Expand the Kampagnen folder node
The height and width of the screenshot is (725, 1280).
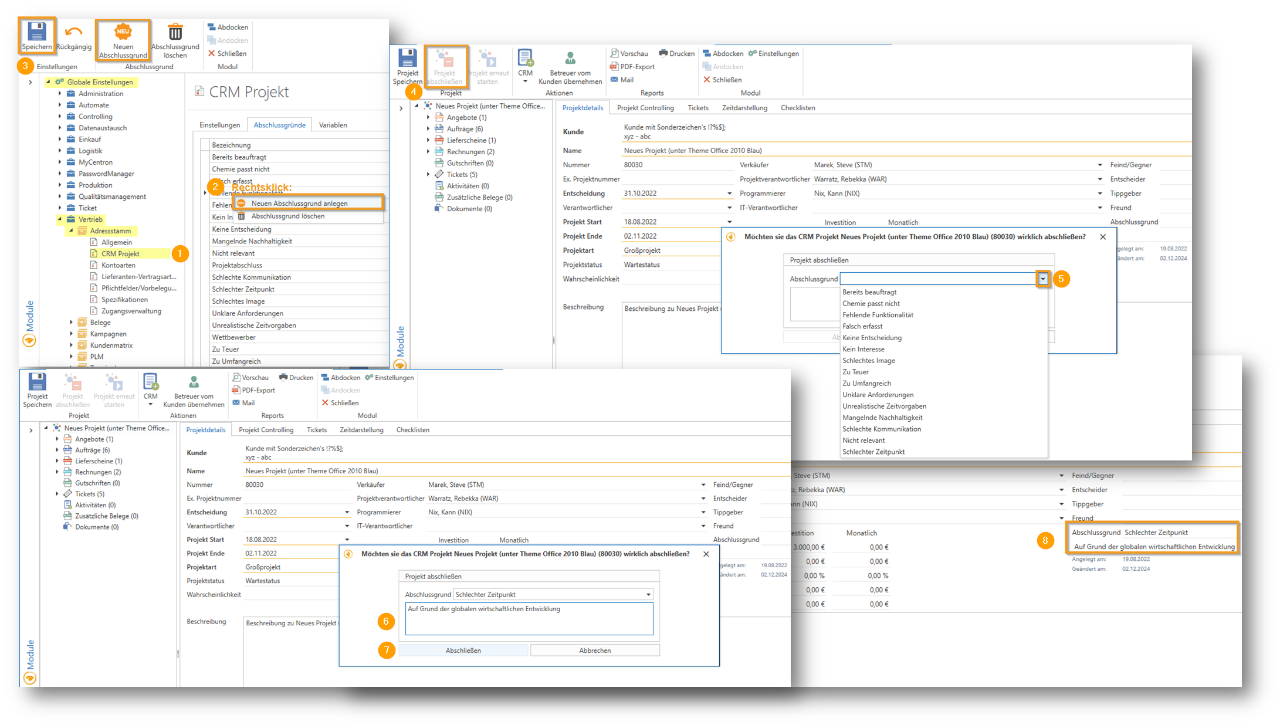71,334
